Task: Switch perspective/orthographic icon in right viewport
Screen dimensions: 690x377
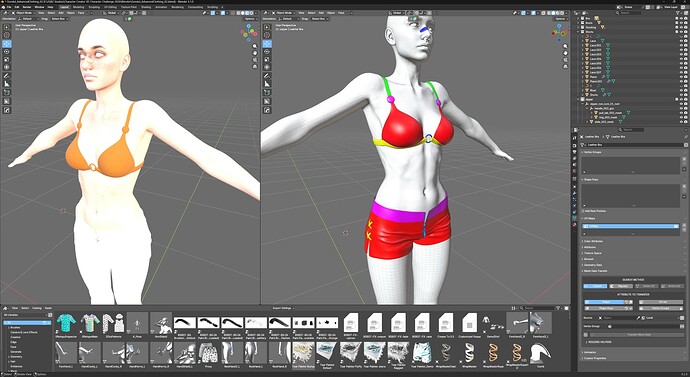Action: tap(565, 66)
